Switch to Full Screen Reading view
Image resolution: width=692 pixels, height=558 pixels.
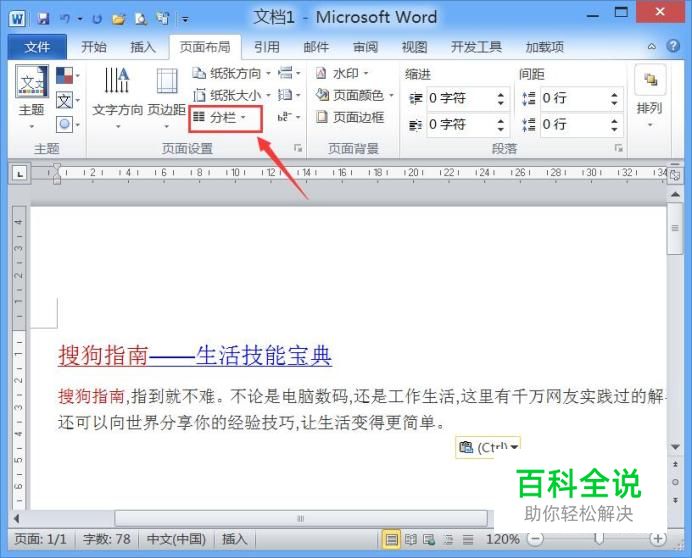pos(410,539)
